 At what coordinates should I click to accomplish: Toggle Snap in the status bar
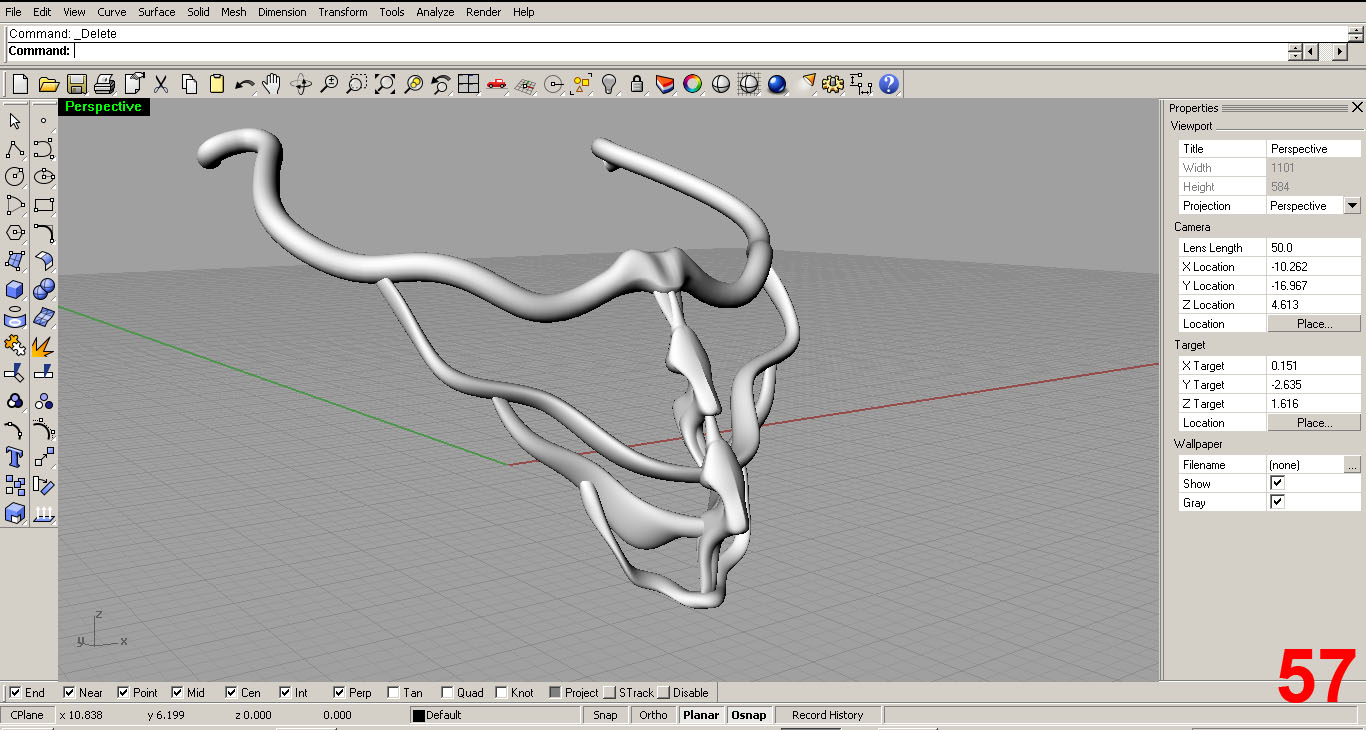[x=605, y=715]
